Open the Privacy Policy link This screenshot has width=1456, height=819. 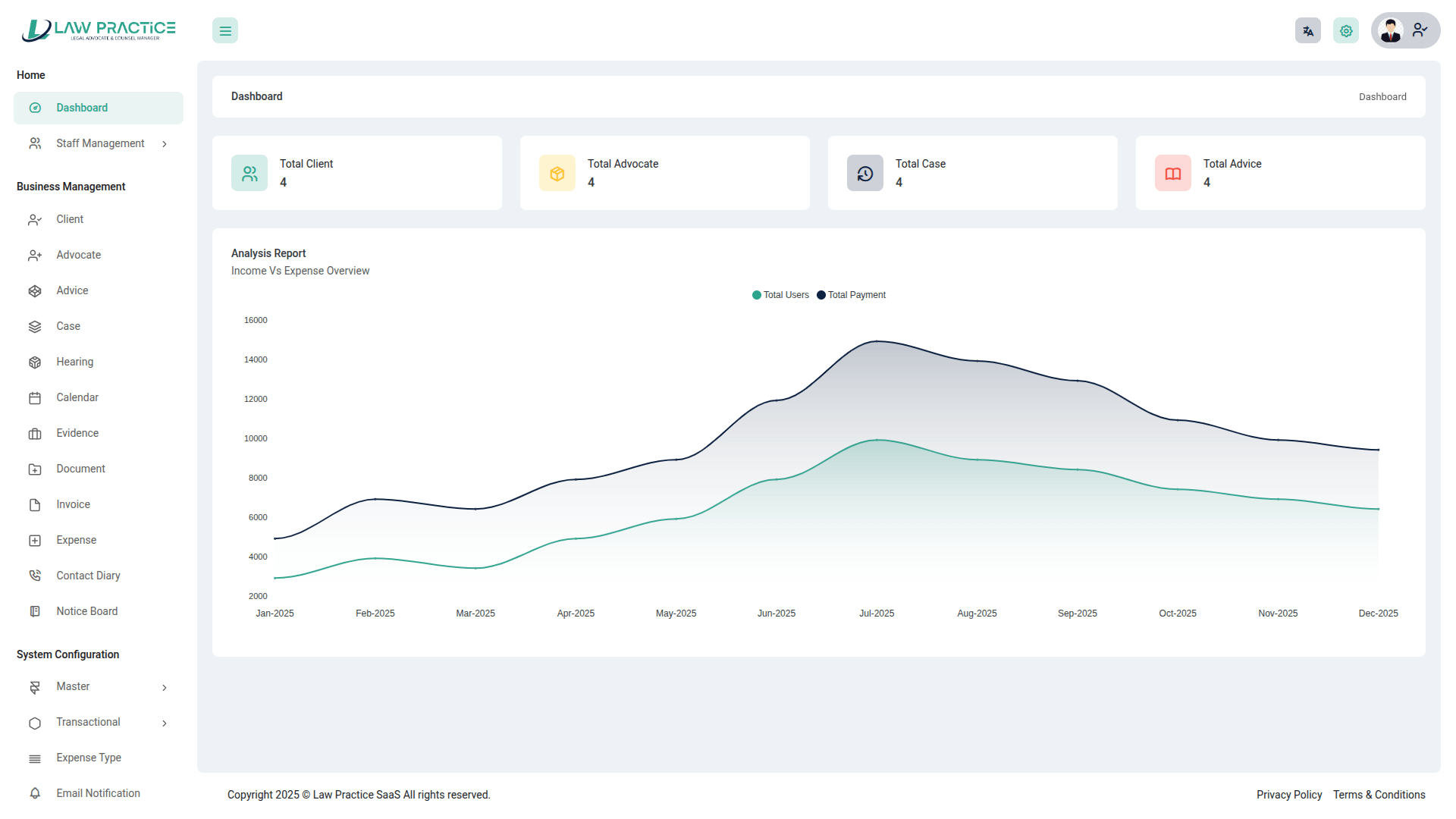point(1288,795)
